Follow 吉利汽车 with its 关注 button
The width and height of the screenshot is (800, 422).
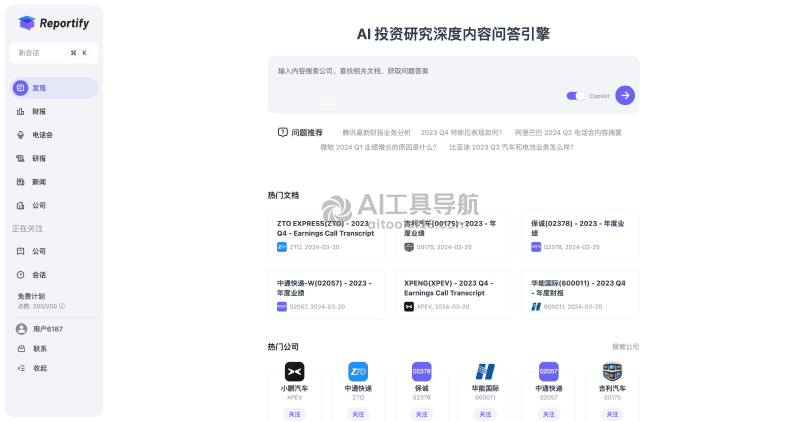[612, 414]
